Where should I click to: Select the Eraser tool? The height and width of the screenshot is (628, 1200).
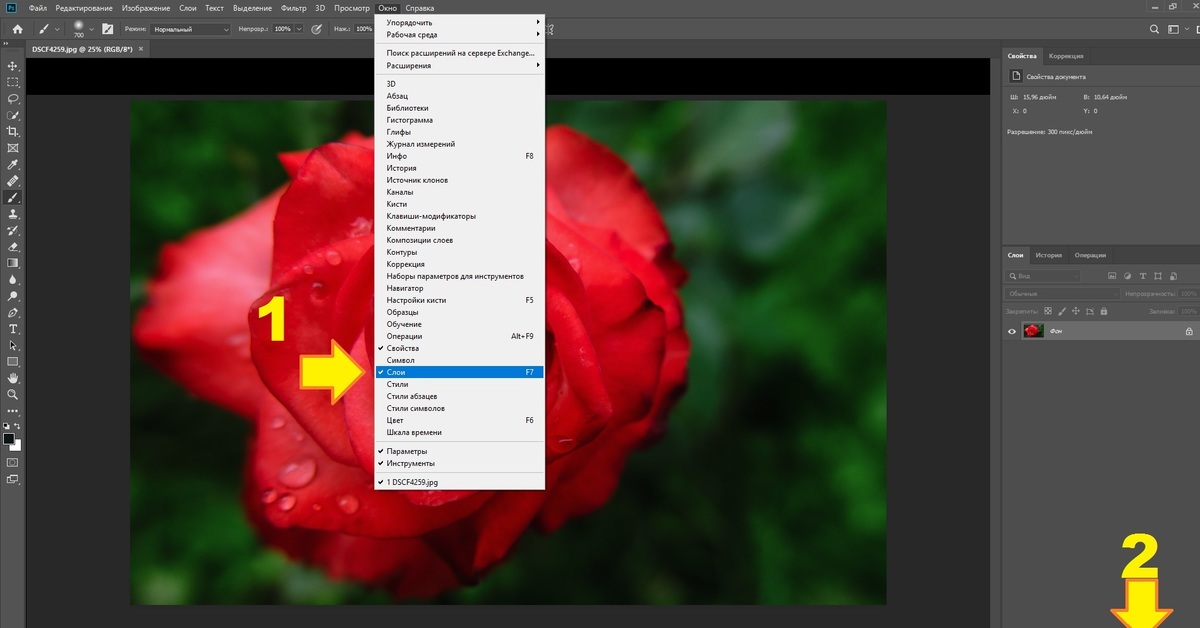click(x=13, y=247)
